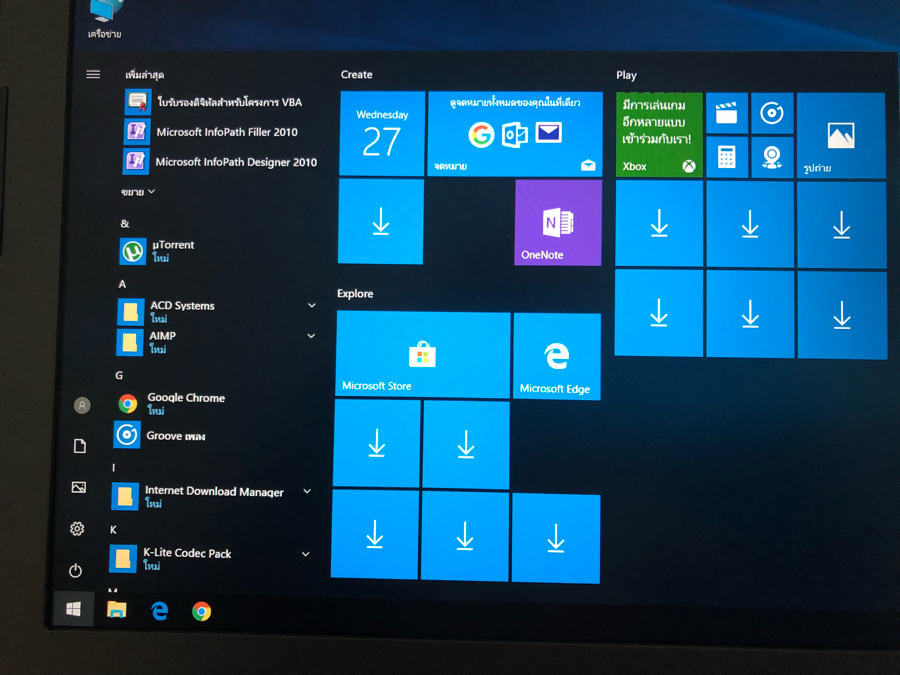Viewport: 900px width, 675px height.
Task: Open the Camera webcam small tile
Action: click(x=772, y=157)
